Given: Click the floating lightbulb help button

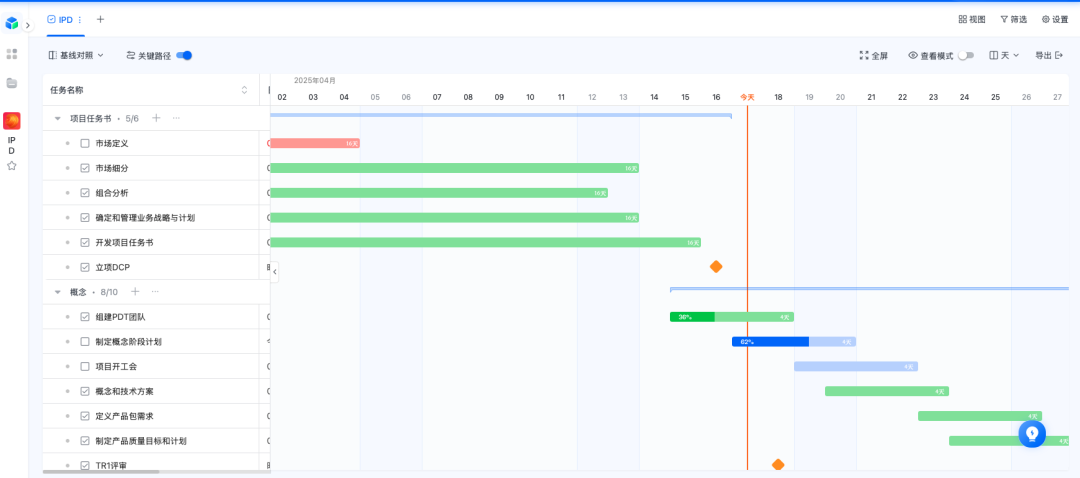Looking at the screenshot, I should tap(1032, 433).
